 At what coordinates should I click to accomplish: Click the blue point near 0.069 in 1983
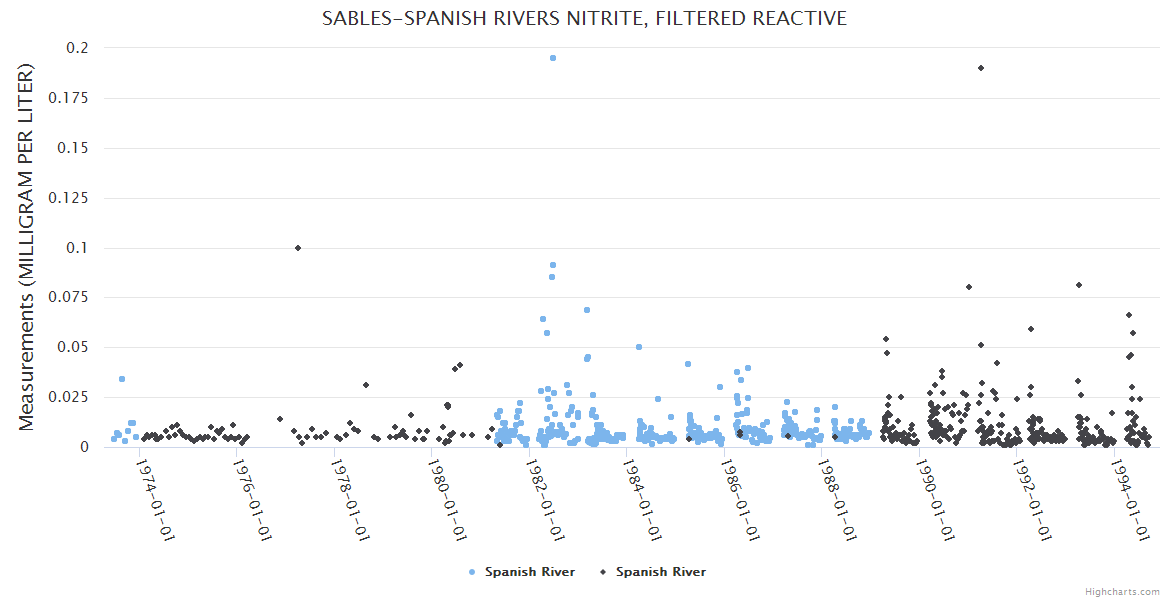pos(587,310)
